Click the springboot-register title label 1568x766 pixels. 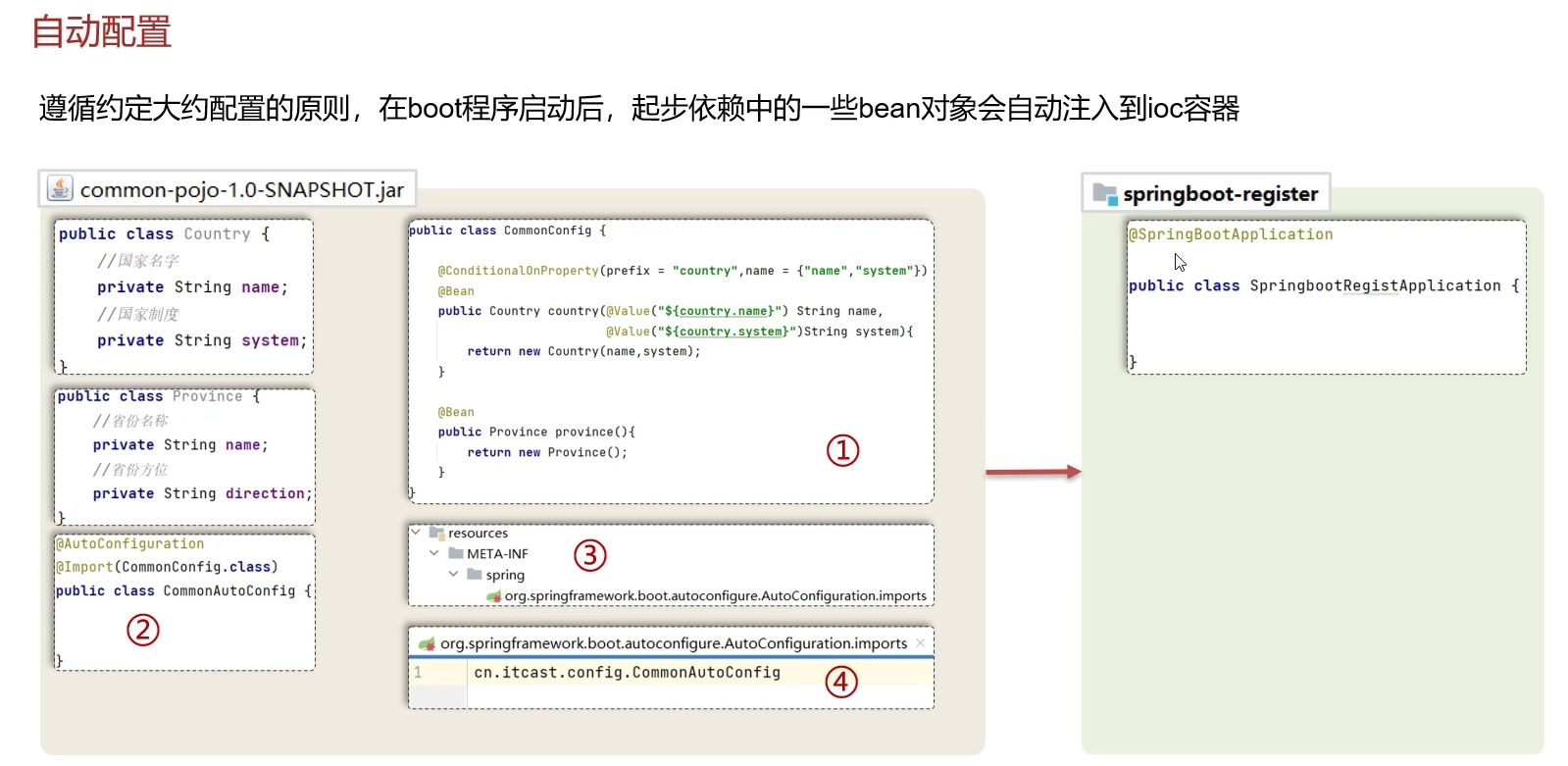click(1220, 194)
